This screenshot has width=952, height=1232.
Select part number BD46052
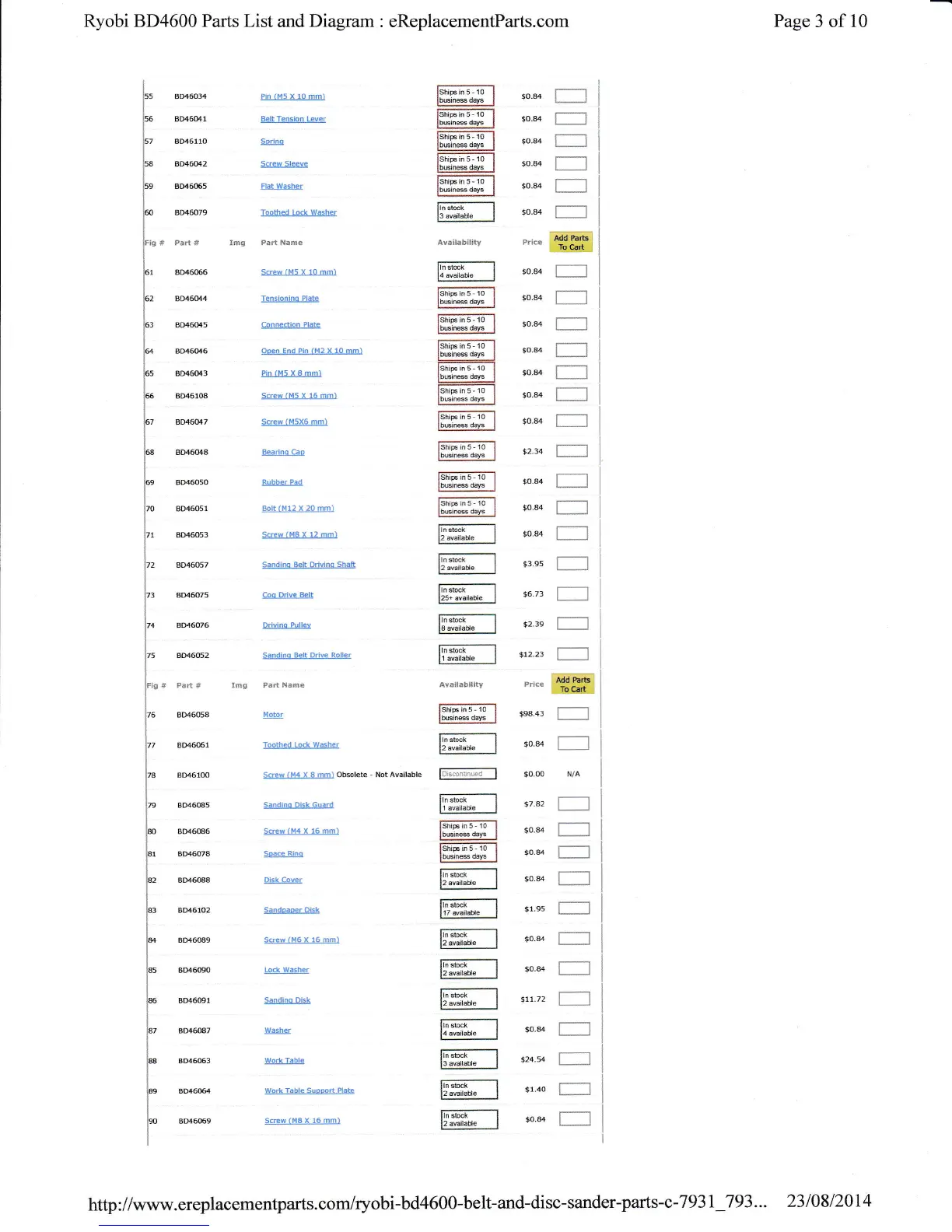193,656
